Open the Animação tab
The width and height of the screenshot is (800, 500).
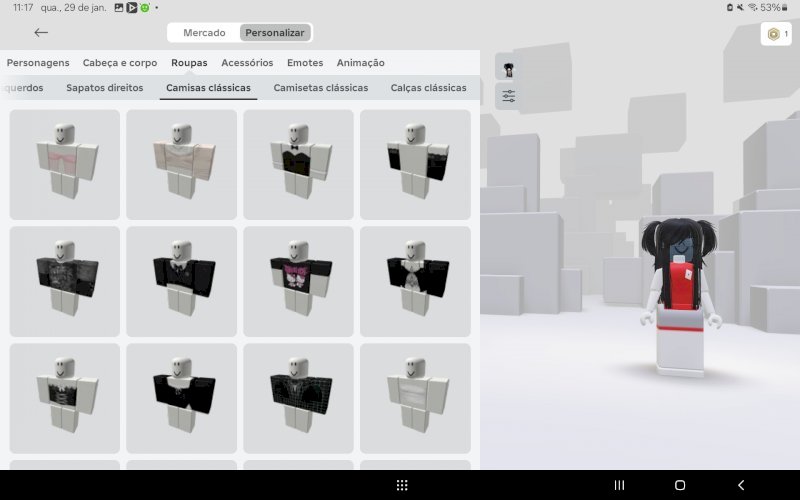click(361, 63)
